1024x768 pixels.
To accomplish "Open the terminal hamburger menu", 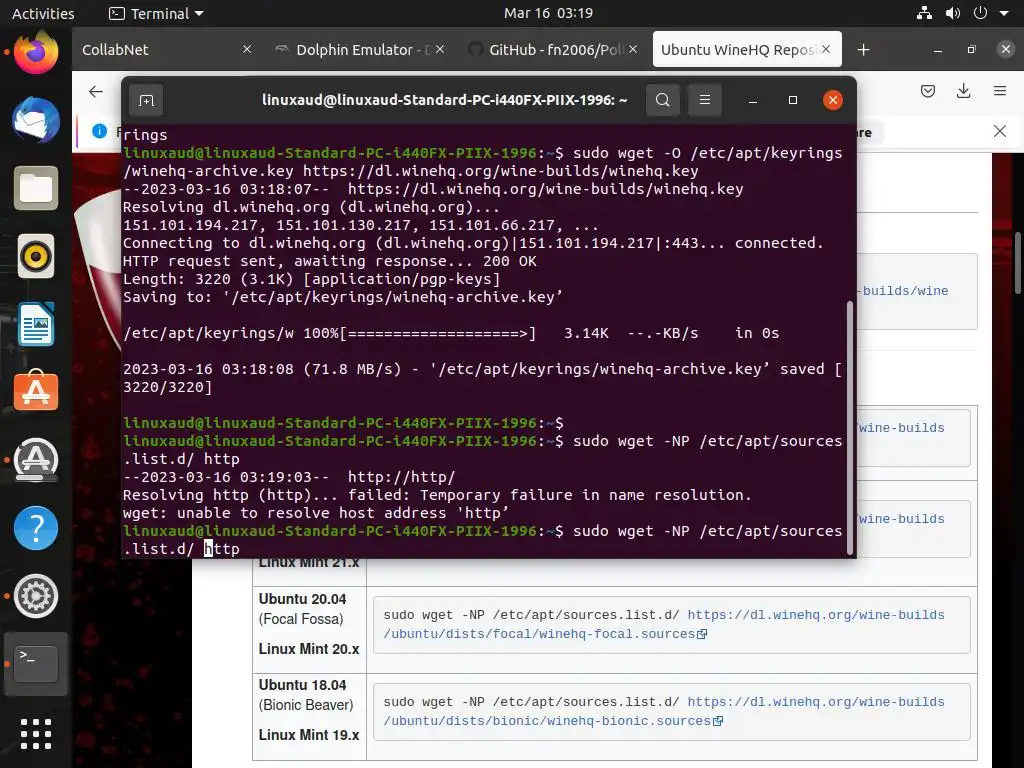I will [705, 100].
